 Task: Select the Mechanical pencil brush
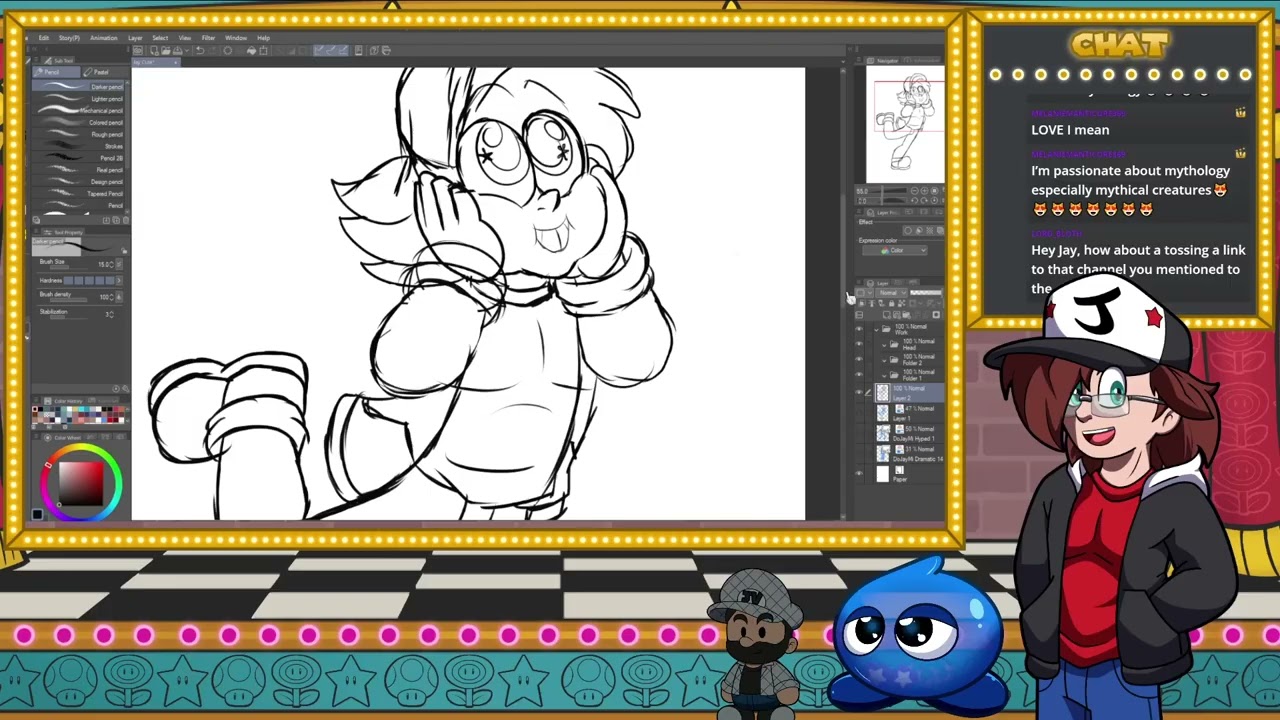79,110
